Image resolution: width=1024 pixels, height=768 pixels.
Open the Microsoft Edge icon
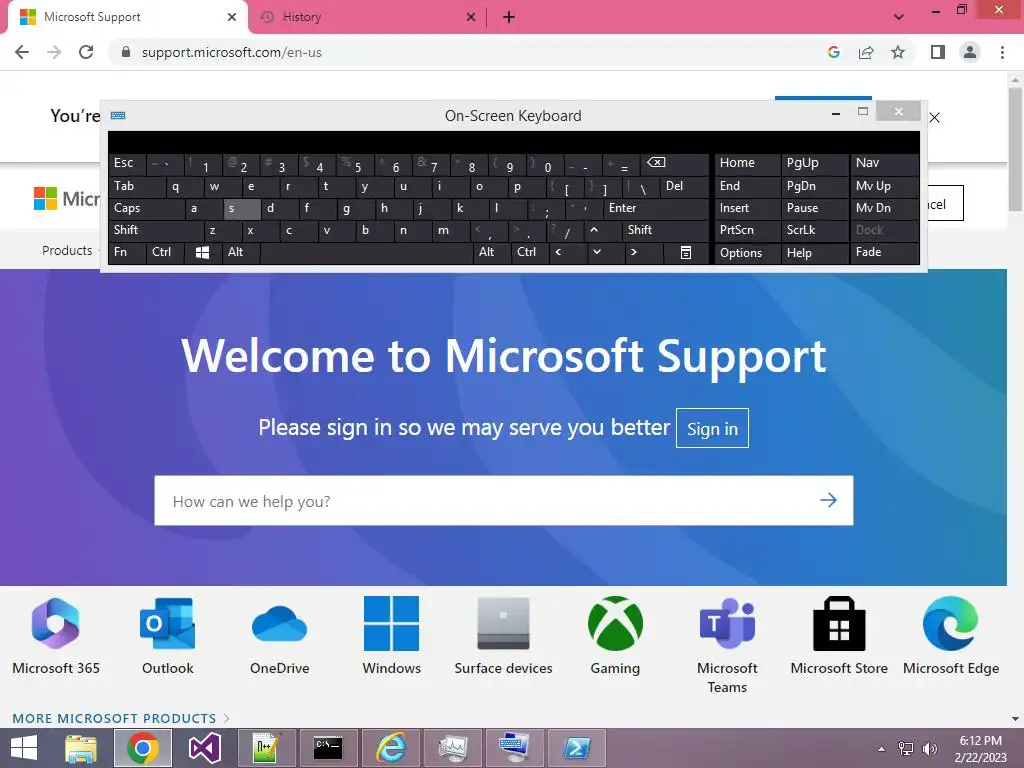pyautogui.click(x=951, y=624)
